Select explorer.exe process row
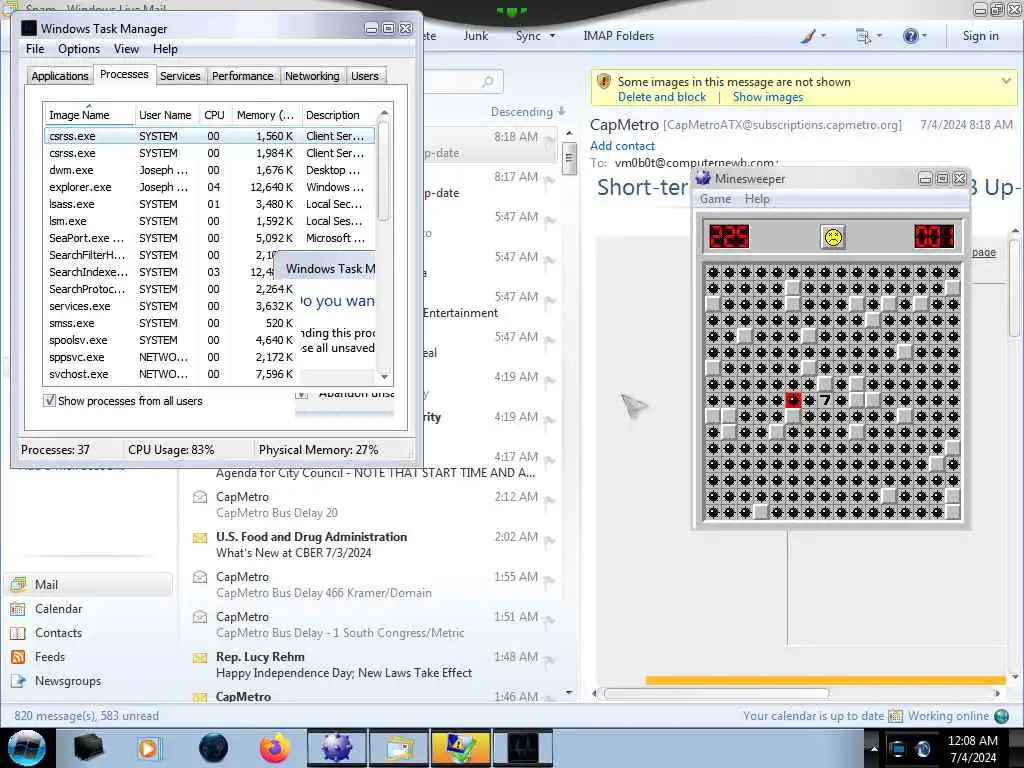The height and width of the screenshot is (768, 1024). tap(209, 187)
